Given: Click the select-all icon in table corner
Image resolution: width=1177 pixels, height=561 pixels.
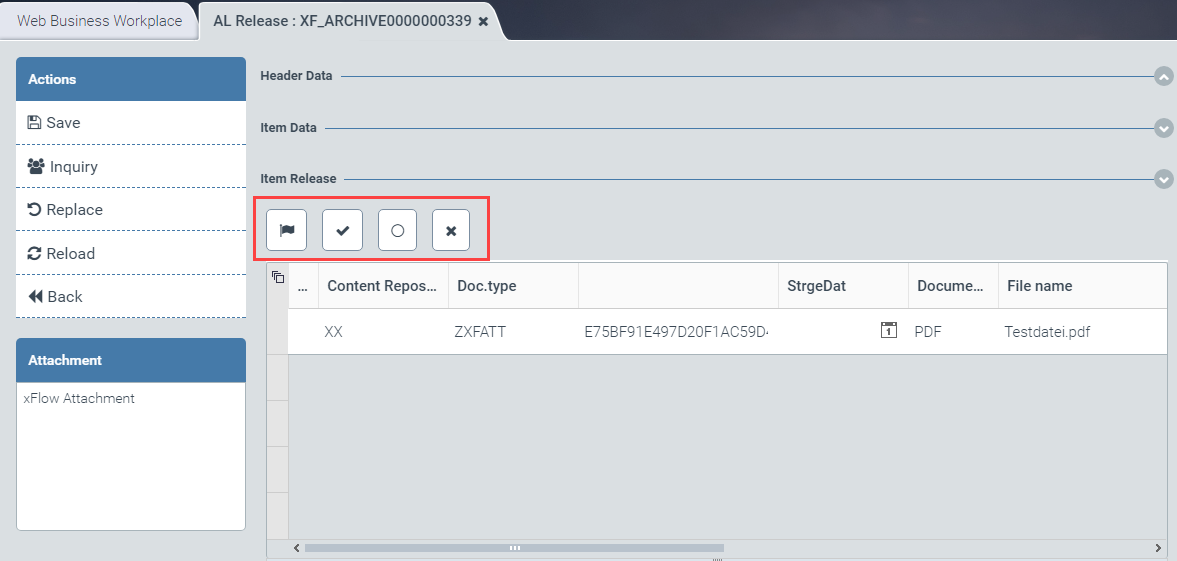Looking at the screenshot, I should (x=278, y=278).
